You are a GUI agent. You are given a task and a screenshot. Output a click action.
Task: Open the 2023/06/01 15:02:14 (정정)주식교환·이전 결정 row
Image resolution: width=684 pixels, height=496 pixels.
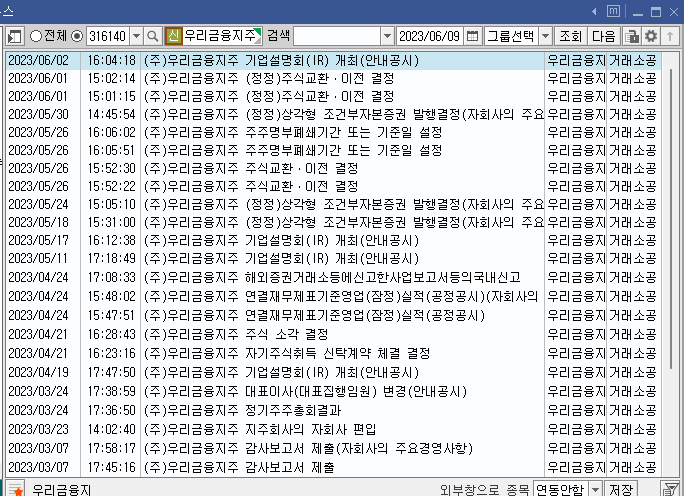333,79
